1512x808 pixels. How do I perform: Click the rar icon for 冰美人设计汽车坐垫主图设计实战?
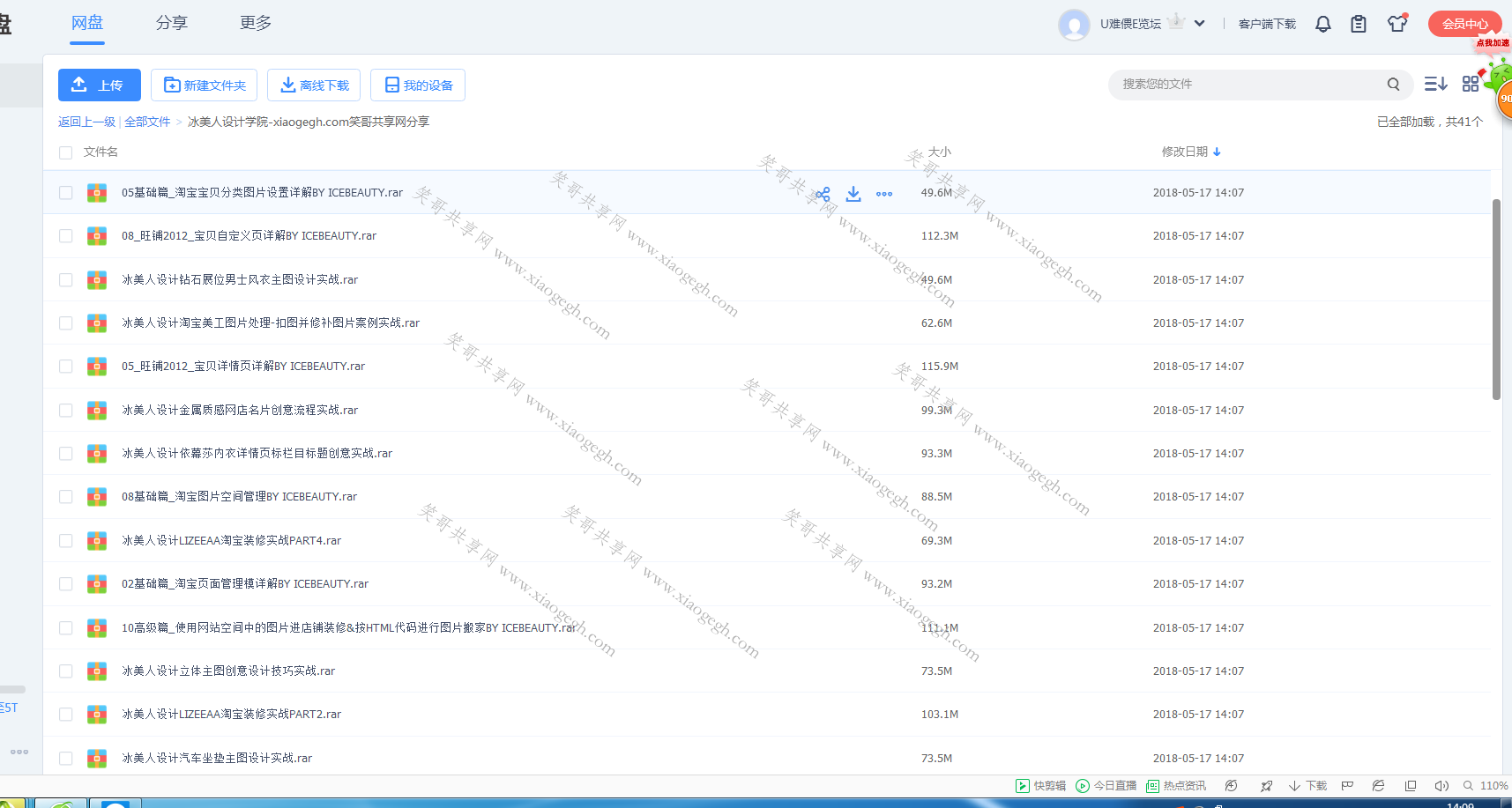pos(97,758)
